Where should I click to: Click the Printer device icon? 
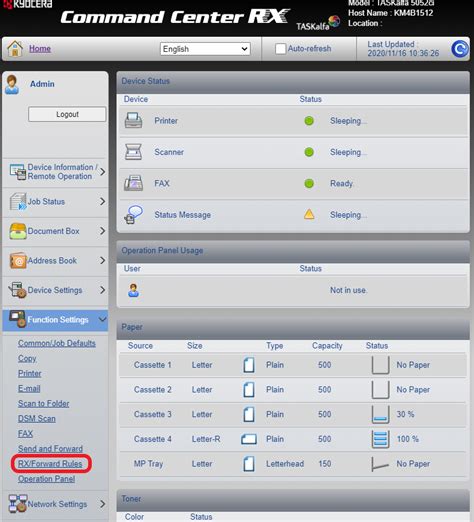[x=133, y=121]
